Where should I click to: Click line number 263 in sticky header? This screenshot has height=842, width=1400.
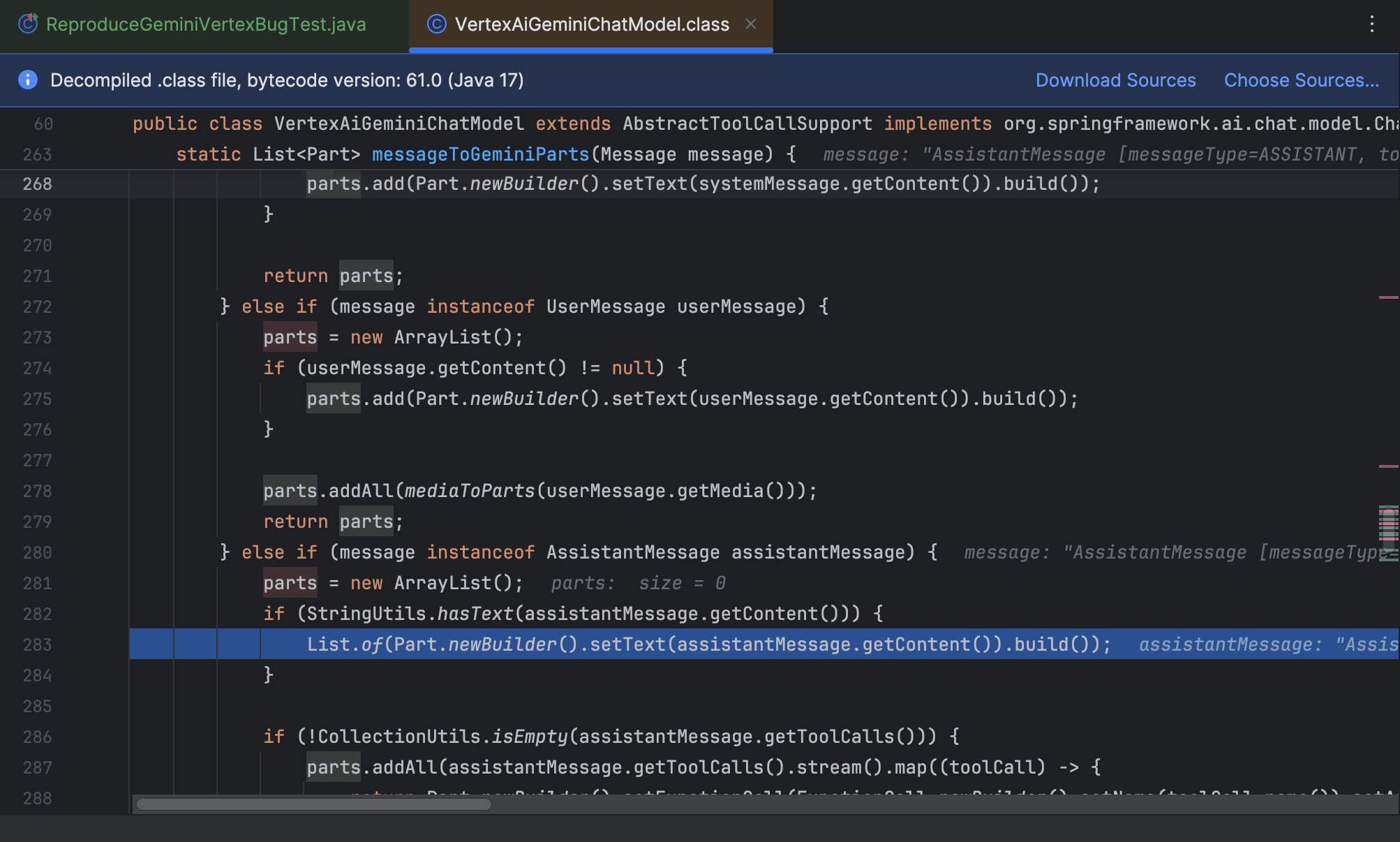[37, 154]
